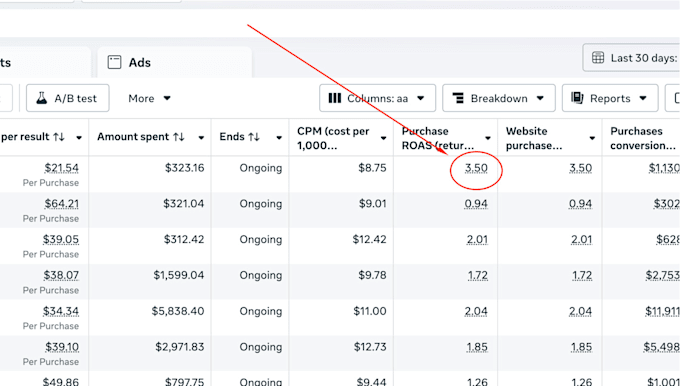Click the $9.78 CPM value
Screen dimensions: 680x386
coord(372,275)
